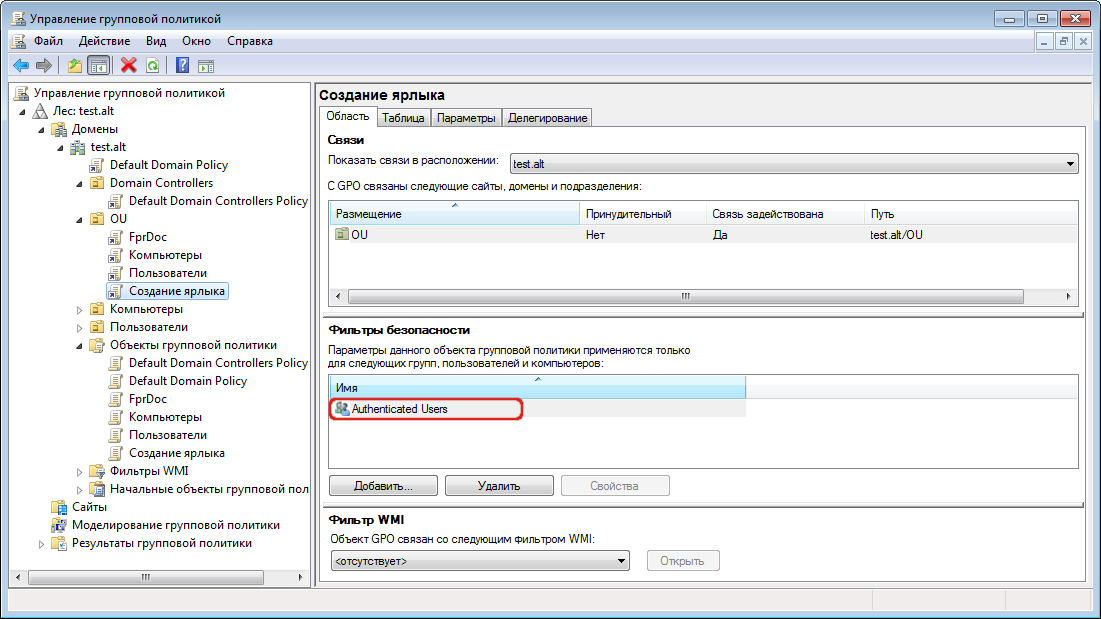This screenshot has height=619, width=1101.
Task: Expand the Пользователи container node
Action: [x=79, y=328]
